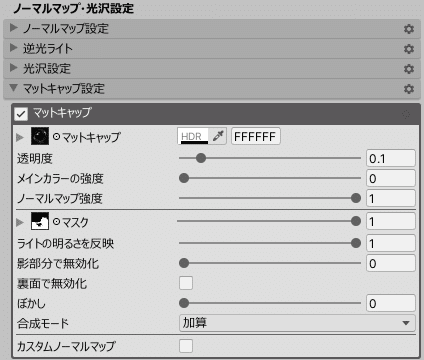Click the eyedropper in the HDR color field
Viewport: 424px width, 360px height.
click(x=218, y=136)
